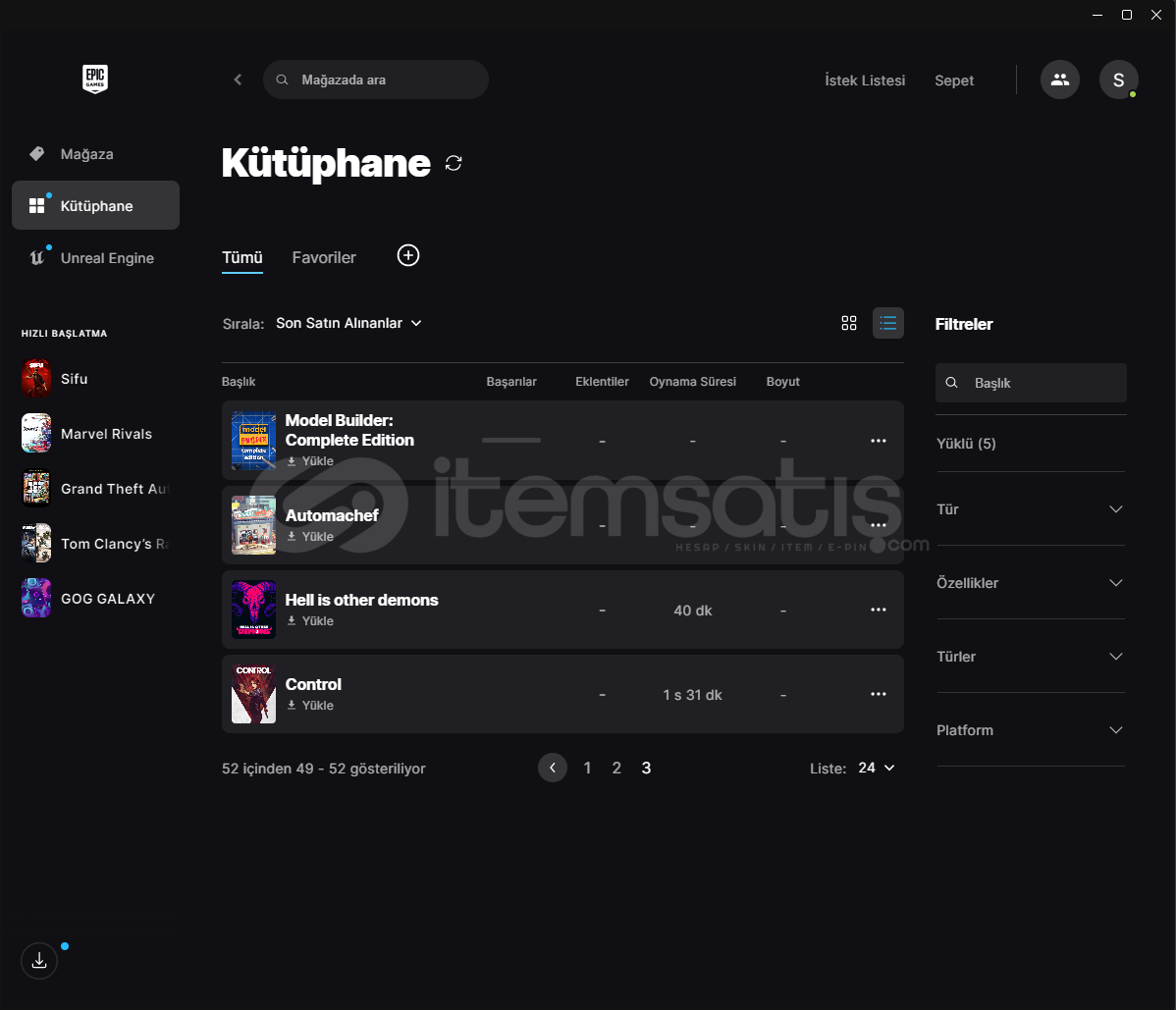Screen dimensions: 1176x1010
Task: Launch GOG GALAXY from quick launch
Action: click(x=95, y=599)
